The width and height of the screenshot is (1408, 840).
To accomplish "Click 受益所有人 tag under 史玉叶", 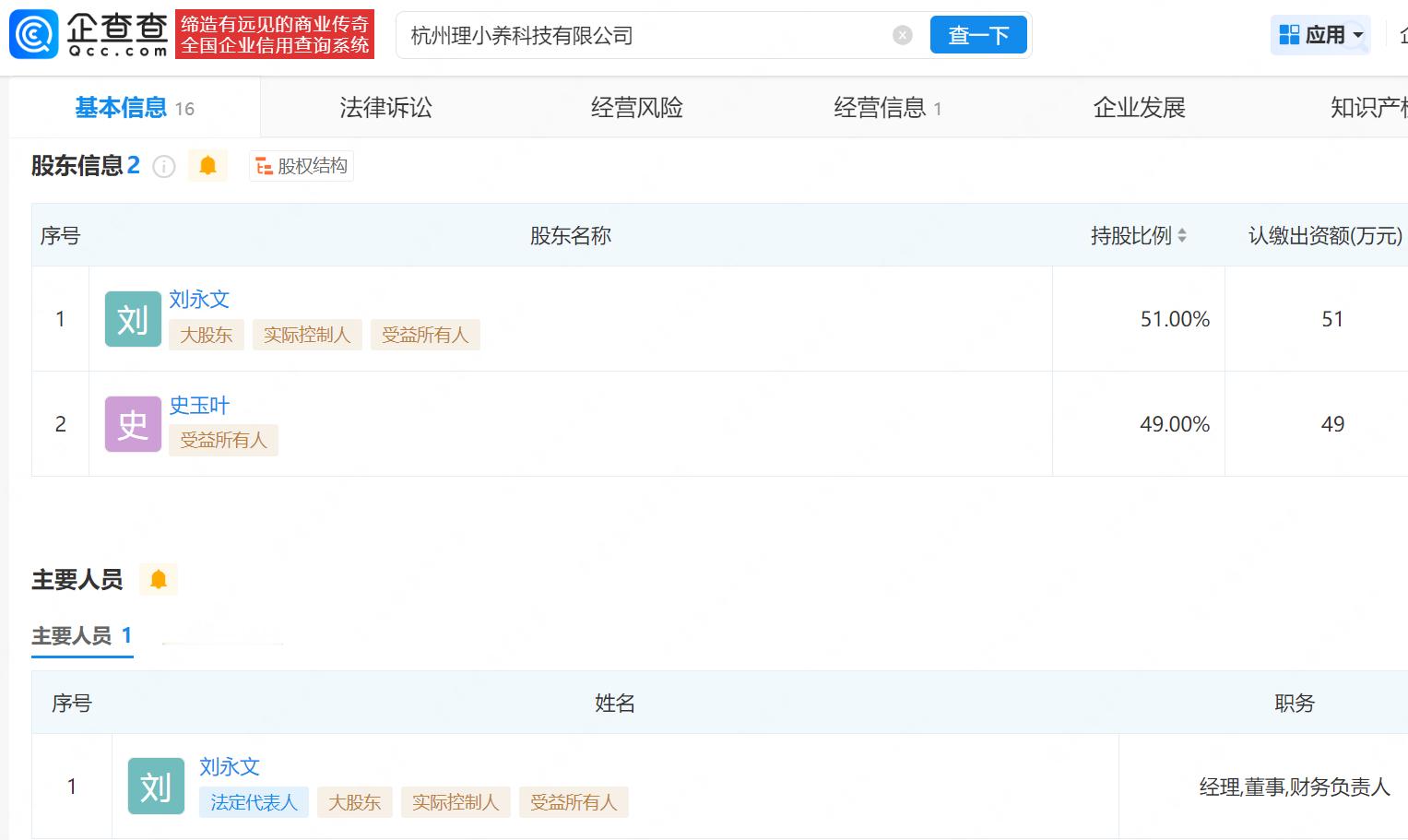I will pos(223,440).
